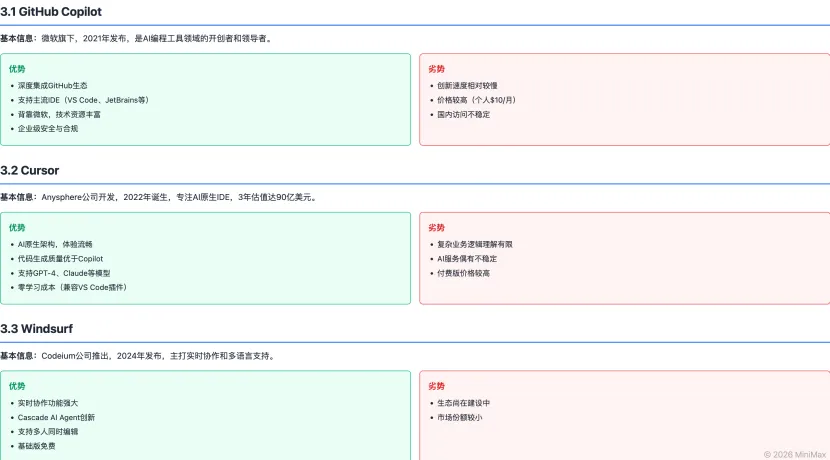Select Cursor 基本信息 line mentioning Anysphere
Screen dimensions: 830x460
click(x=159, y=197)
